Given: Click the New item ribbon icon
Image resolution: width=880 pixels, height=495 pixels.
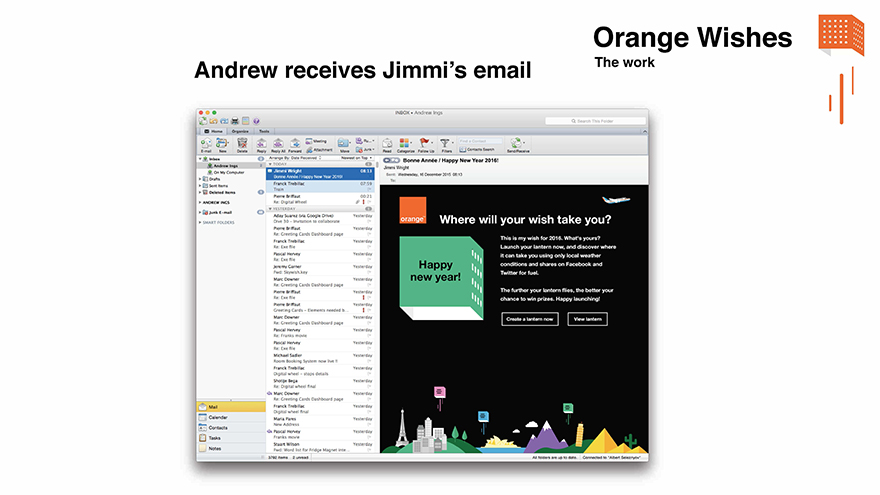Looking at the screenshot, I should point(222,144).
